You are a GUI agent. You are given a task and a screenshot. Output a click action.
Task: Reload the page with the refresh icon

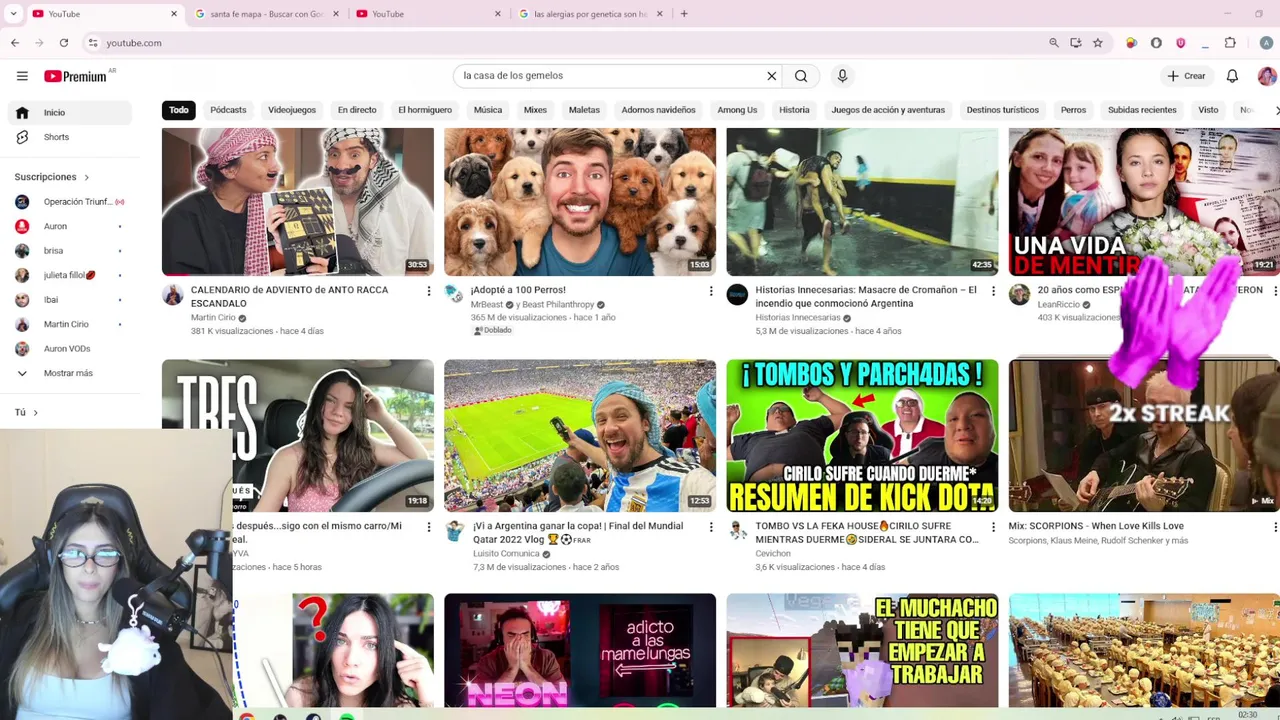[64, 43]
